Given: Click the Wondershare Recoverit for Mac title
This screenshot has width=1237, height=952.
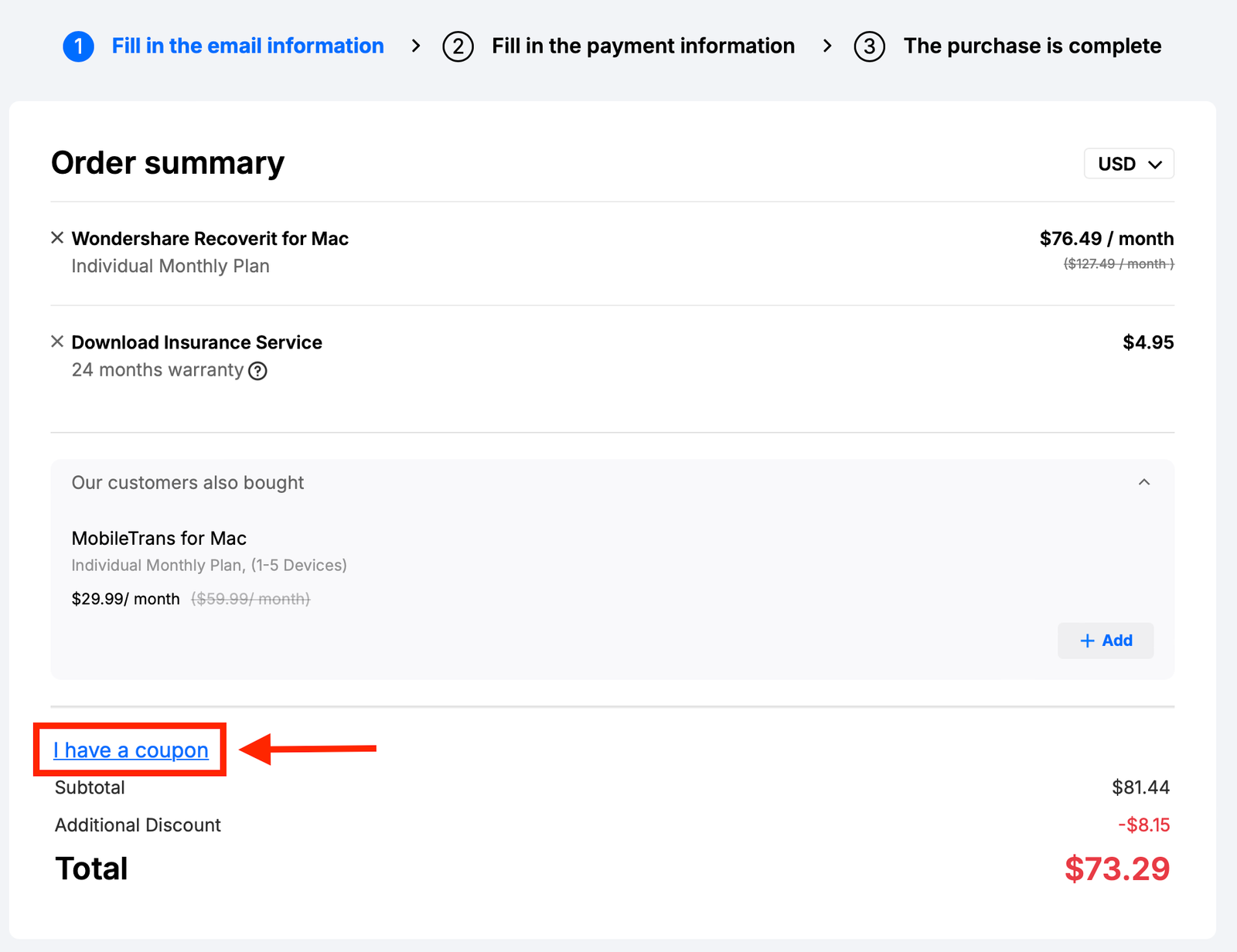Looking at the screenshot, I should point(210,239).
